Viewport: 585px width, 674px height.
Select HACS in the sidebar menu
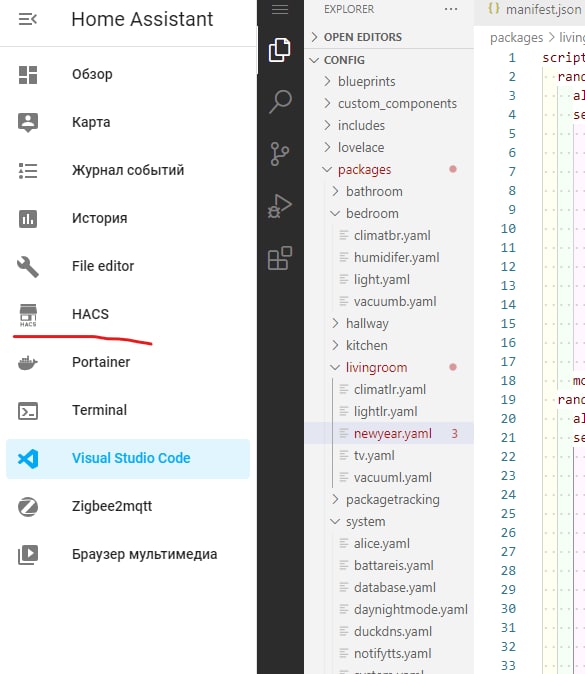pyautogui.click(x=90, y=314)
